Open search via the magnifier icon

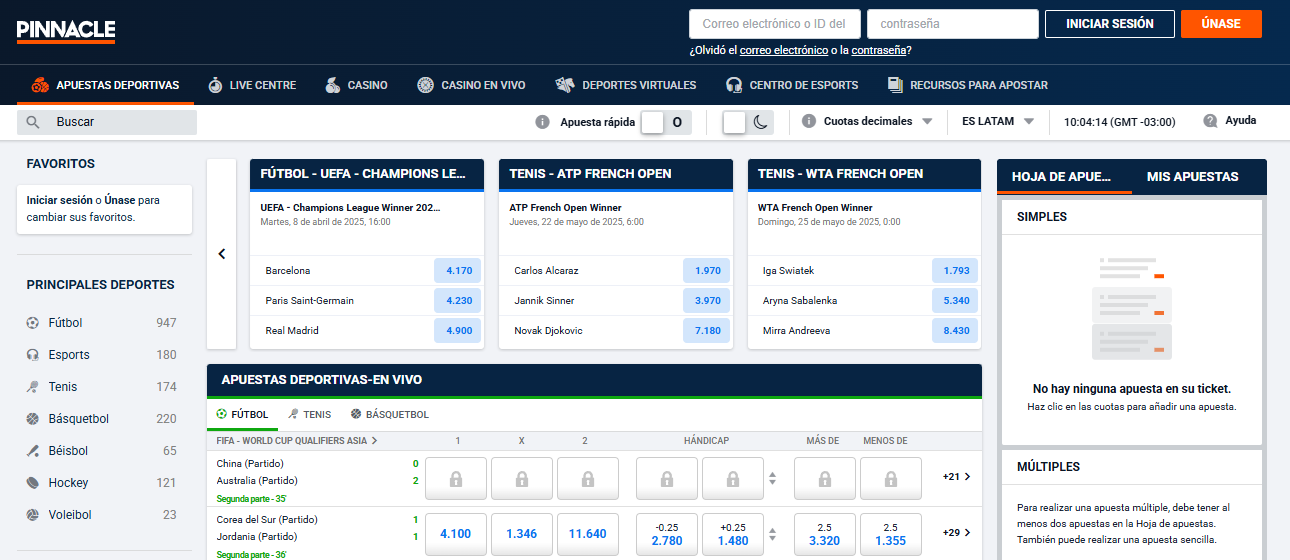tap(33, 122)
